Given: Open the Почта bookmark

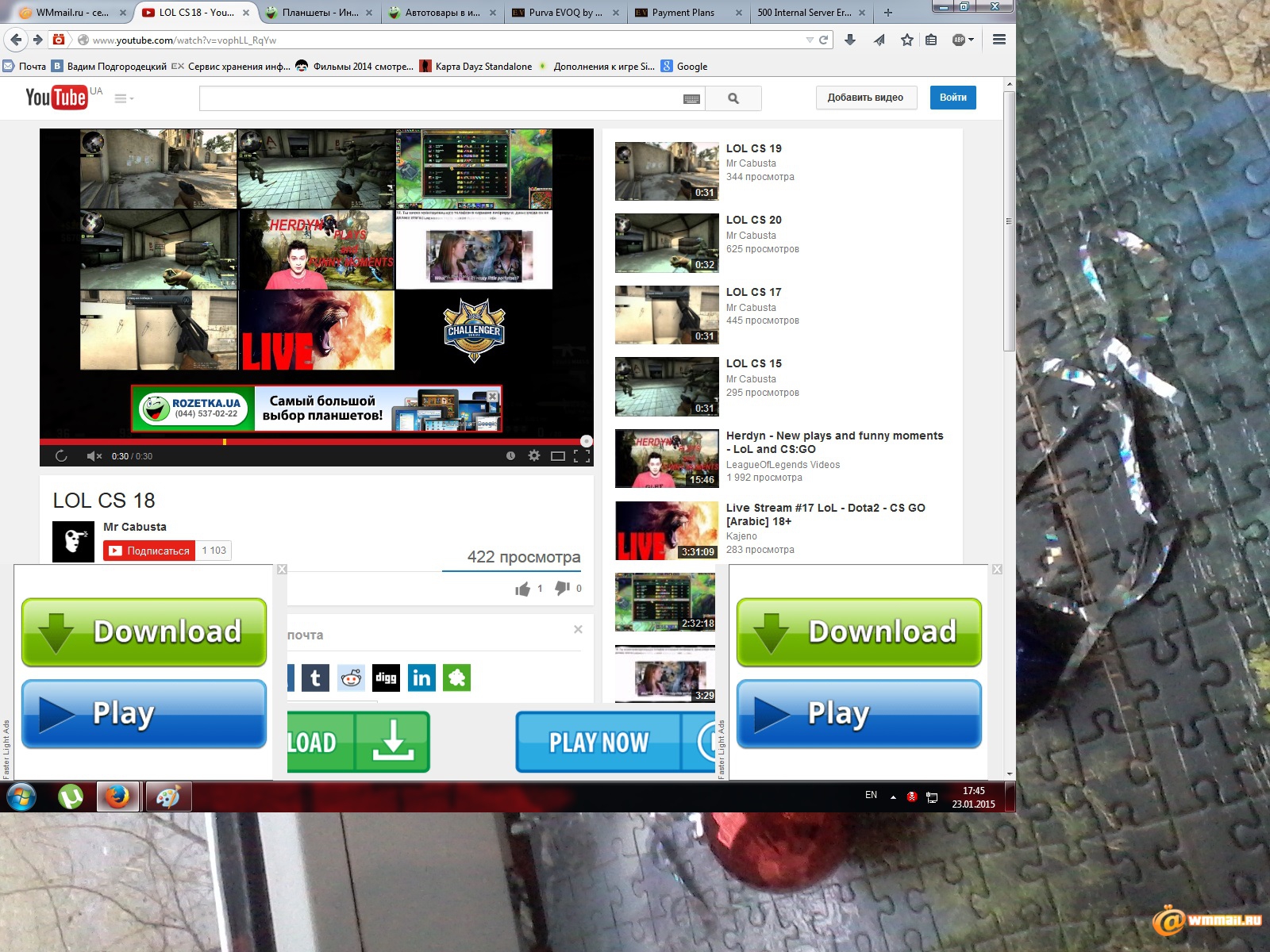Looking at the screenshot, I should (25, 67).
